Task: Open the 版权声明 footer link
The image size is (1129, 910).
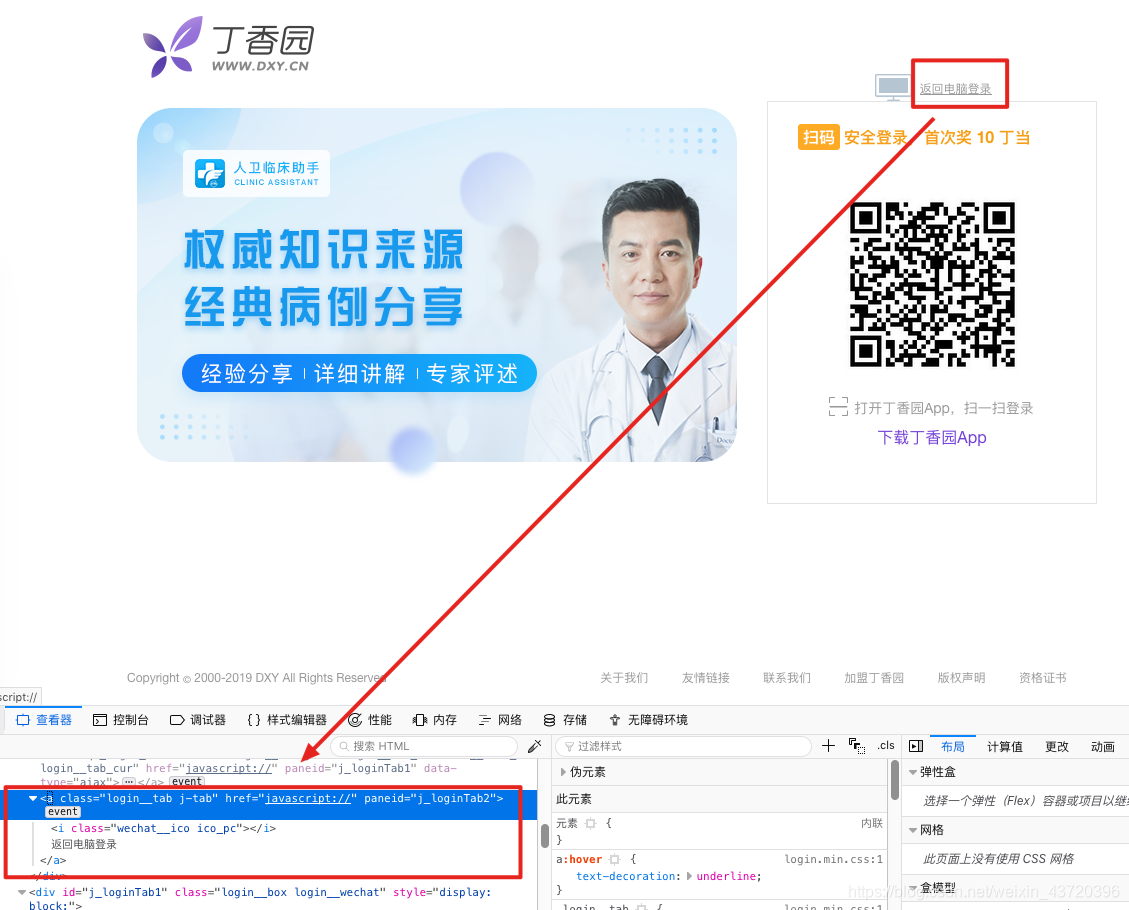Action: coord(961,677)
